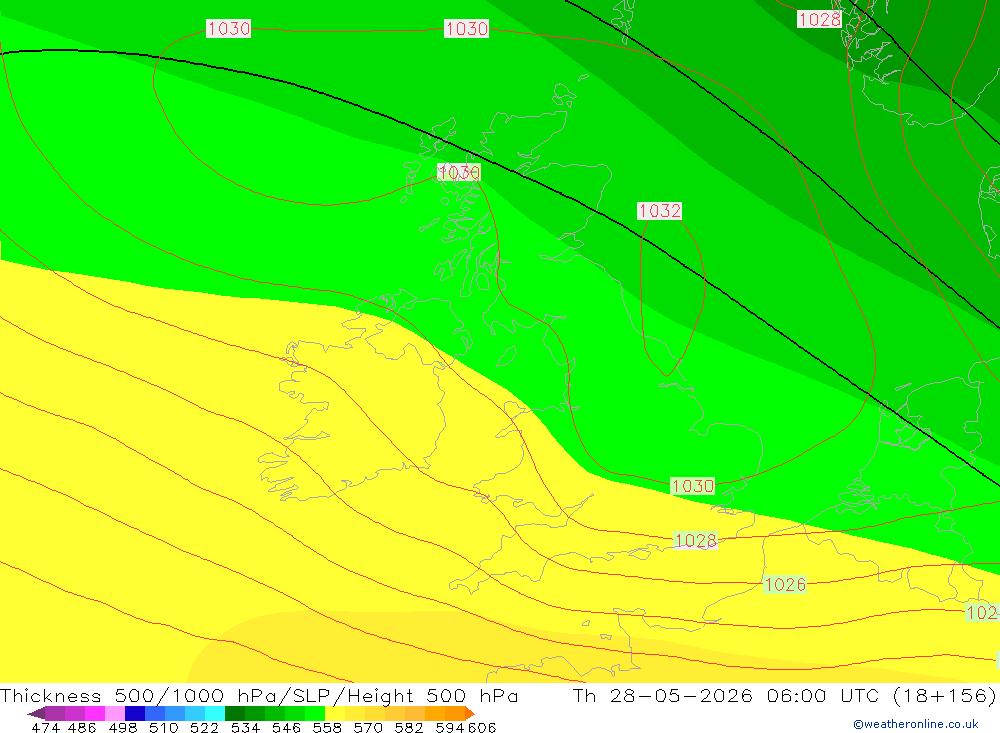Click the legend value 546
This screenshot has width=1000, height=733.
point(286,728)
